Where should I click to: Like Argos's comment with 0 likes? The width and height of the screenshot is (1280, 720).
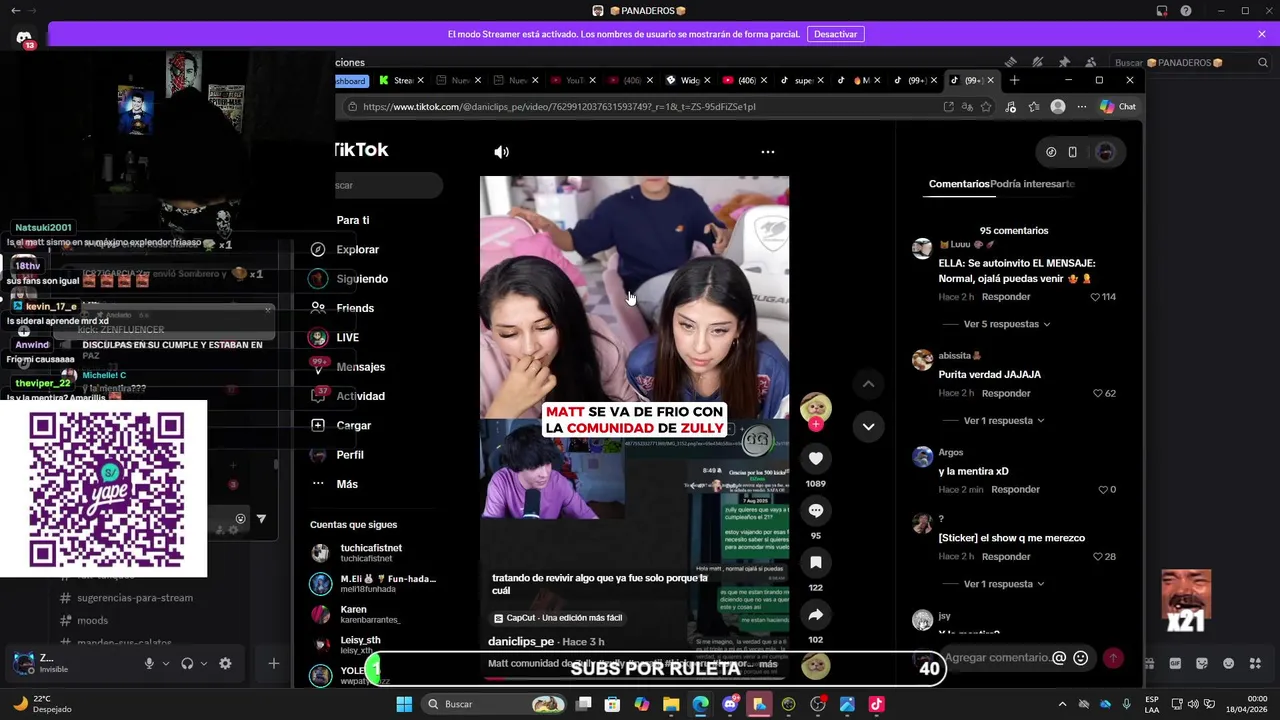[1103, 490]
